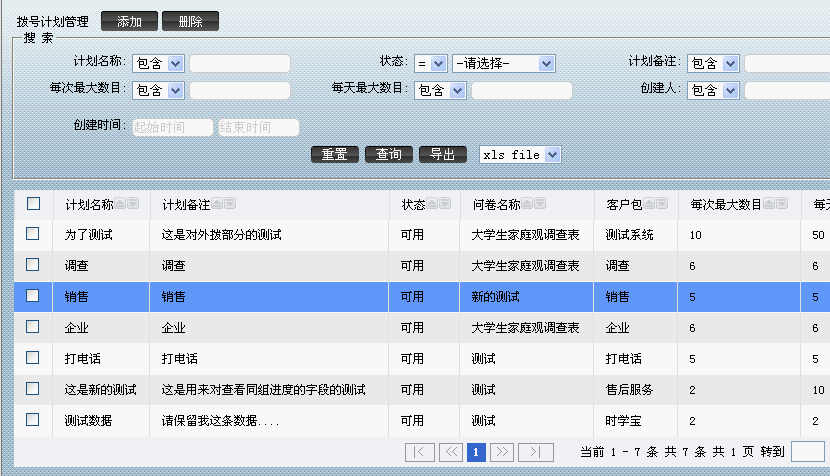
Task: Click the 添加 button
Action: [x=129, y=21]
